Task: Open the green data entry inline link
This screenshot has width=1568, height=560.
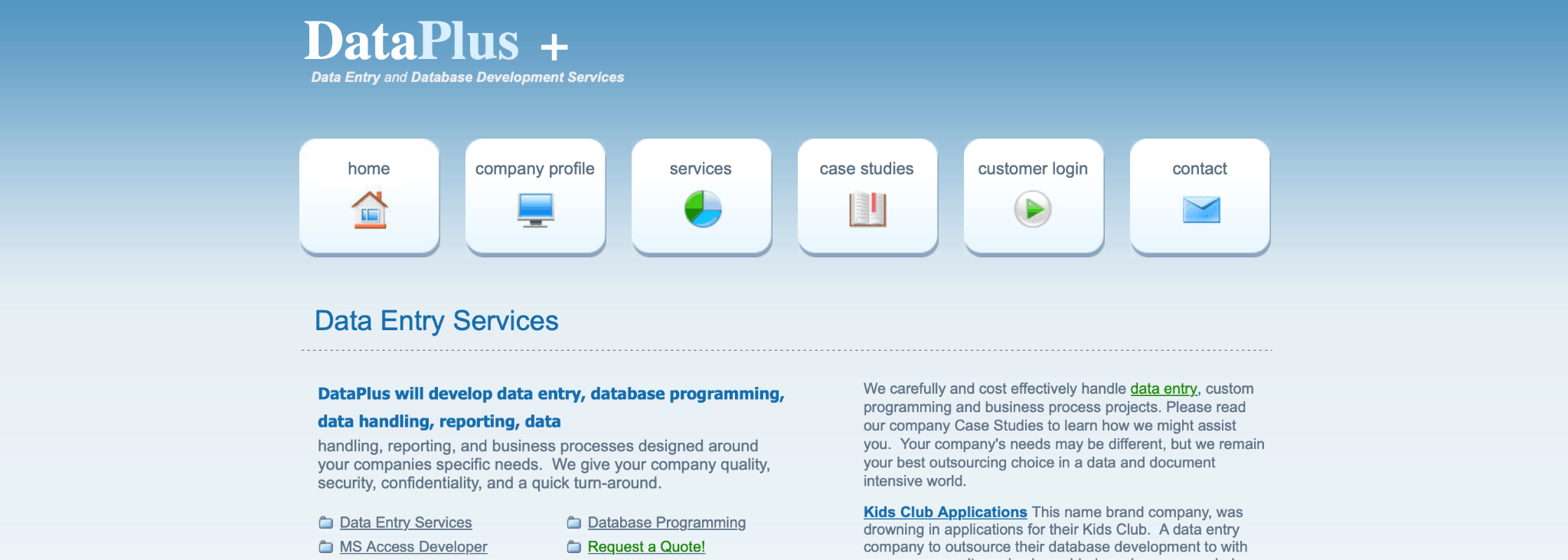Action: (x=1164, y=388)
